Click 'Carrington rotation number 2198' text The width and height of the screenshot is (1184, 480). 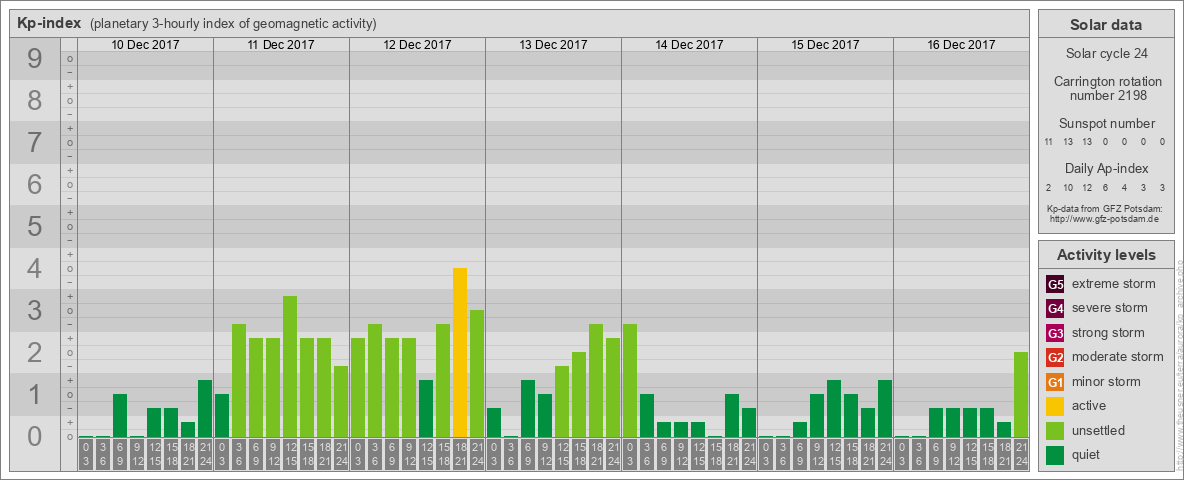point(1108,88)
